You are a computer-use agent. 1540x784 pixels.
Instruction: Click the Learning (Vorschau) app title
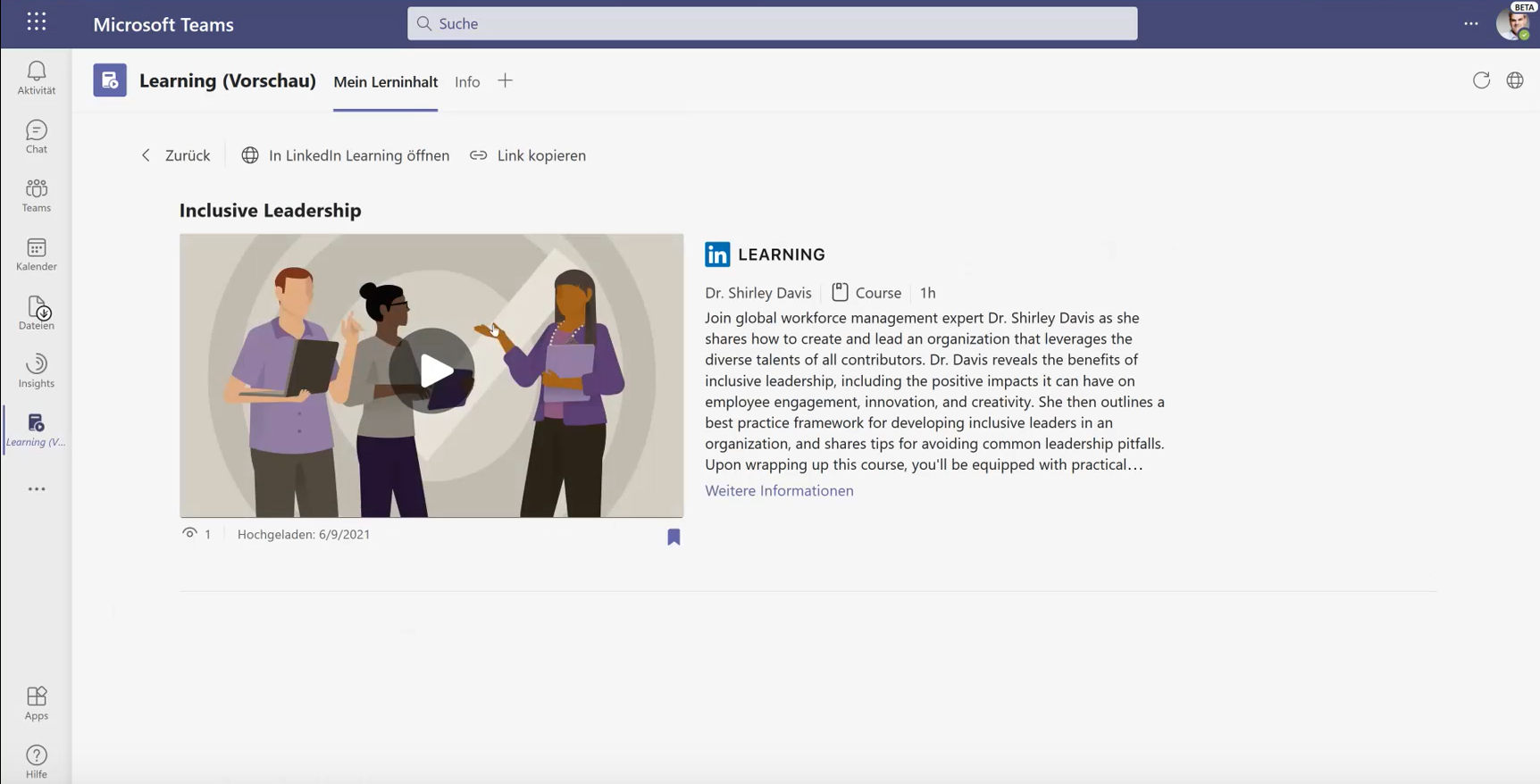[228, 81]
